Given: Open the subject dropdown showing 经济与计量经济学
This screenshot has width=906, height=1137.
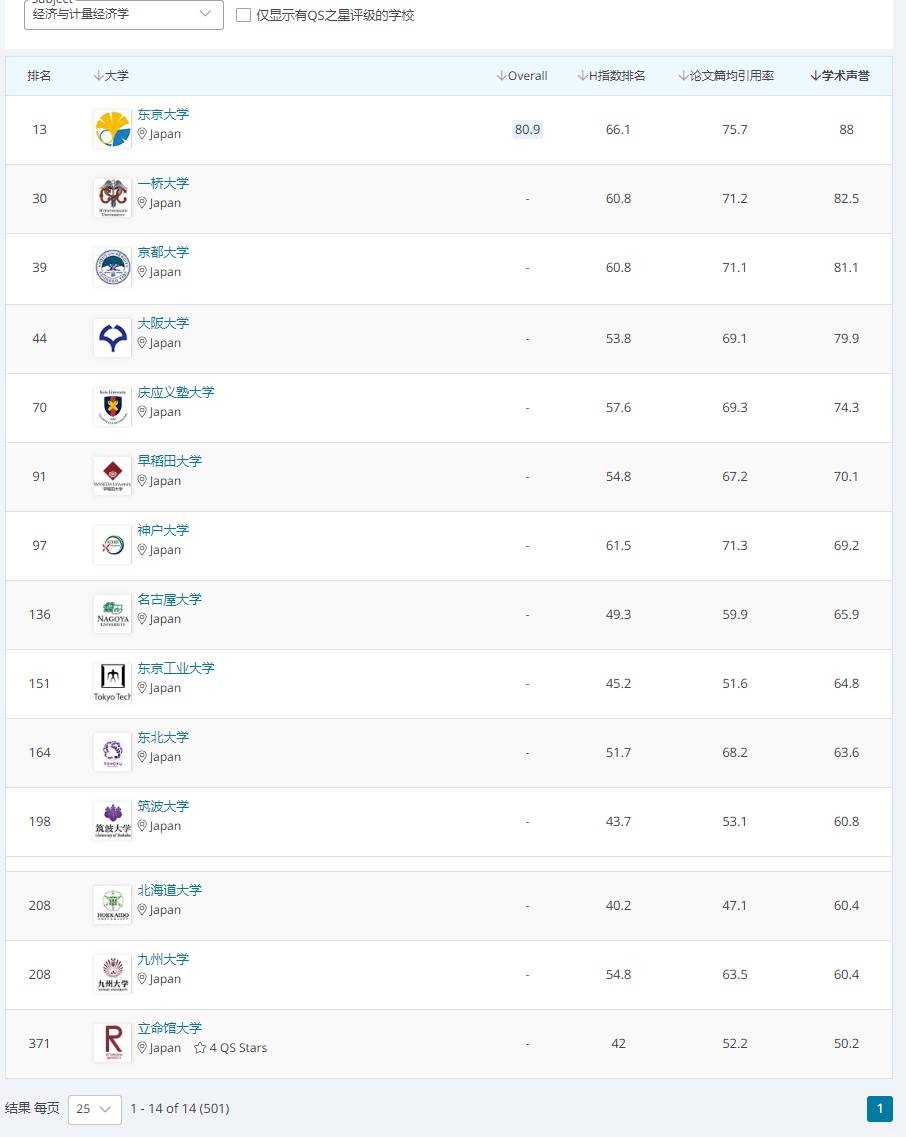Looking at the screenshot, I should pyautogui.click(x=124, y=15).
